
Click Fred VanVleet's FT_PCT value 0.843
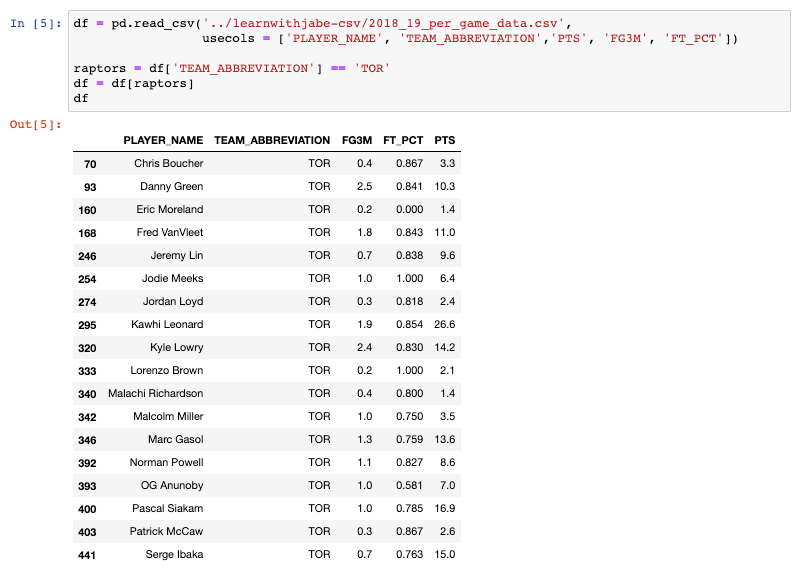point(409,233)
